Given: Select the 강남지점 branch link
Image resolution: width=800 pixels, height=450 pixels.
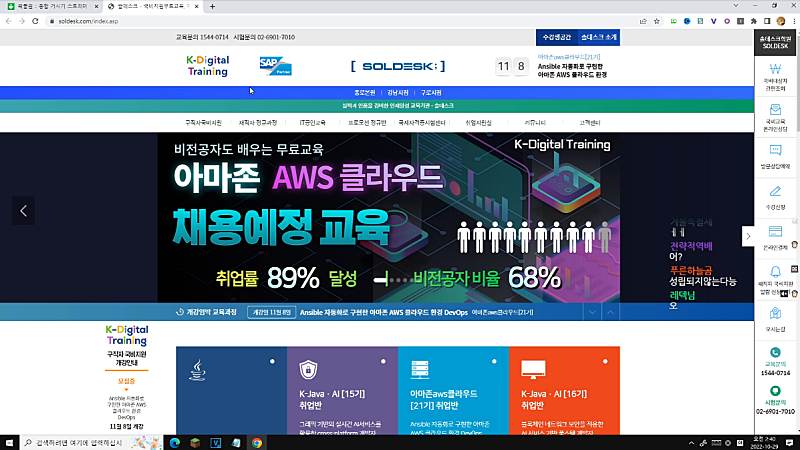Looking at the screenshot, I should point(398,92).
